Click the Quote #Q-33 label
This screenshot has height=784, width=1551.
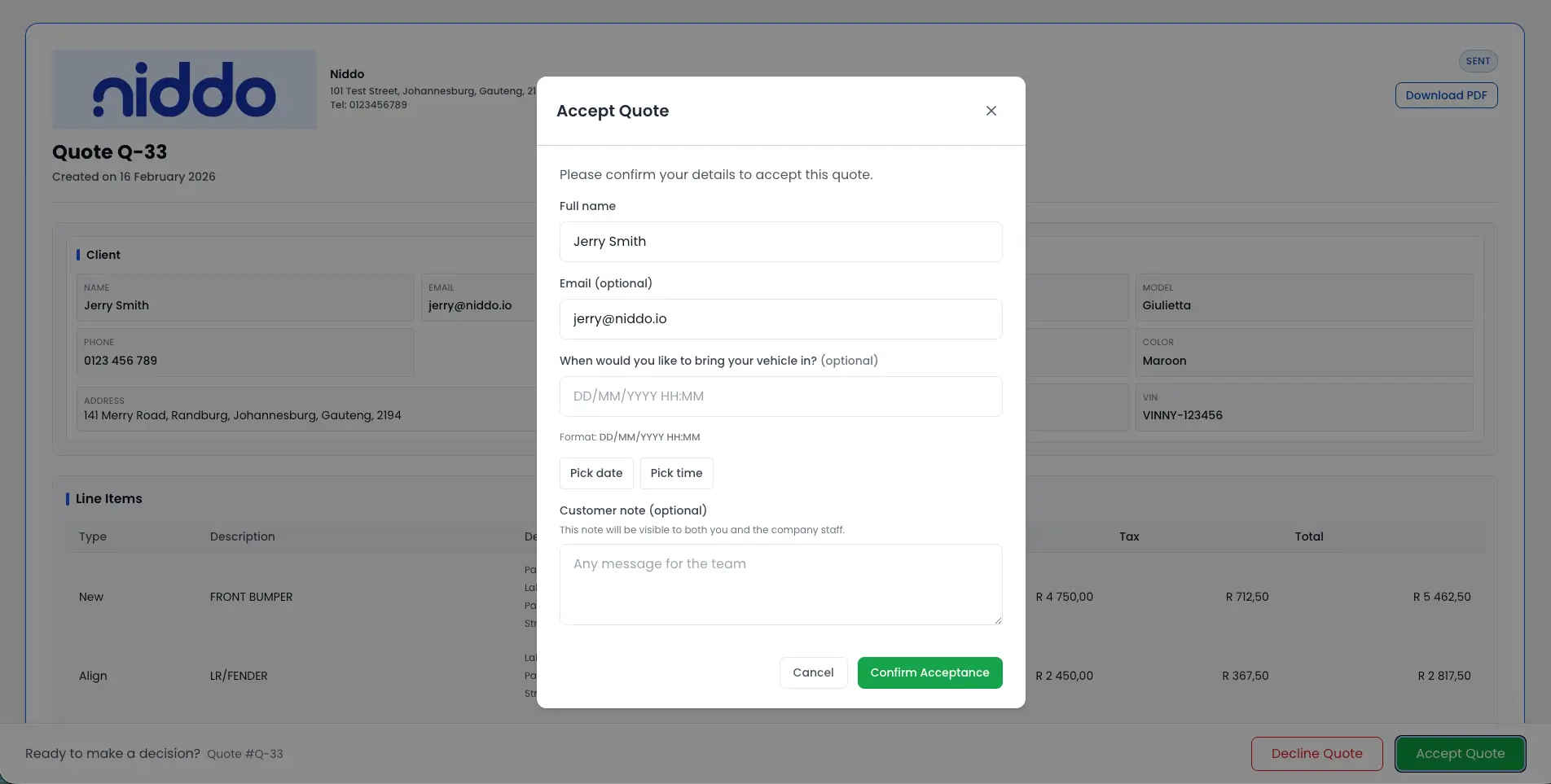point(244,753)
